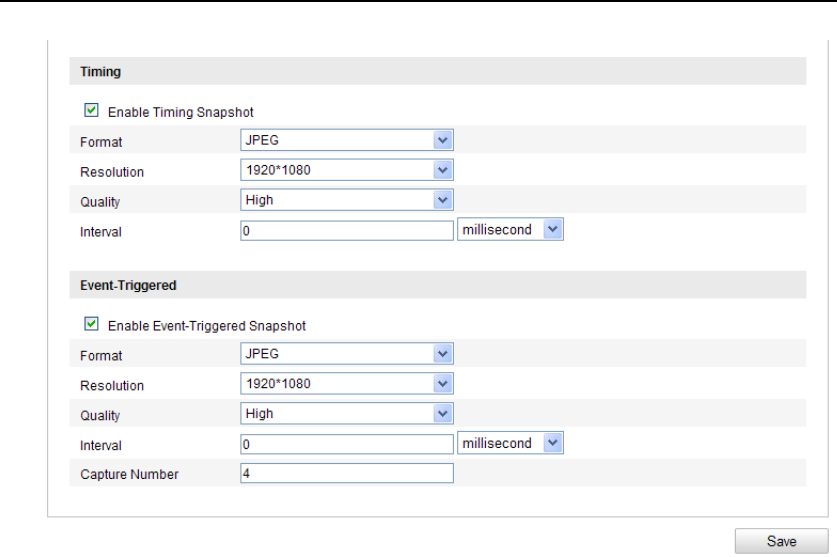Click the Event-Triggered section header

pyautogui.click(x=128, y=285)
